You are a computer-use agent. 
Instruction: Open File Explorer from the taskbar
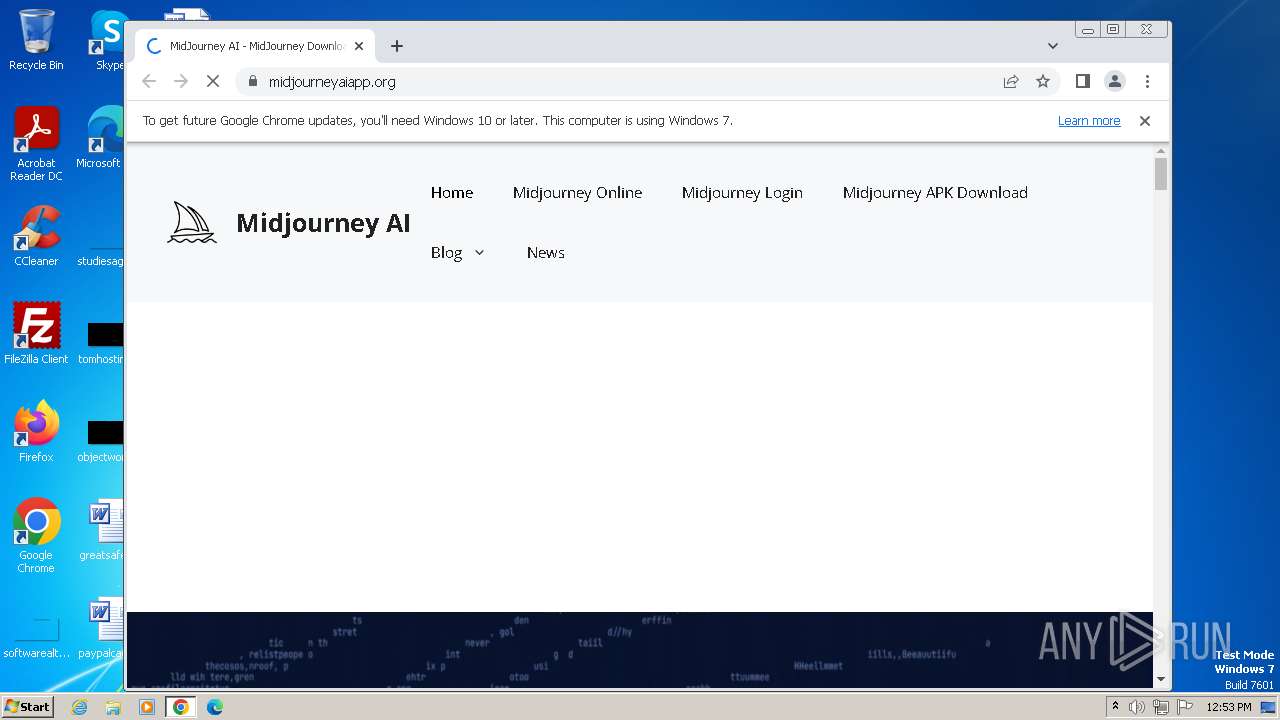pos(113,707)
